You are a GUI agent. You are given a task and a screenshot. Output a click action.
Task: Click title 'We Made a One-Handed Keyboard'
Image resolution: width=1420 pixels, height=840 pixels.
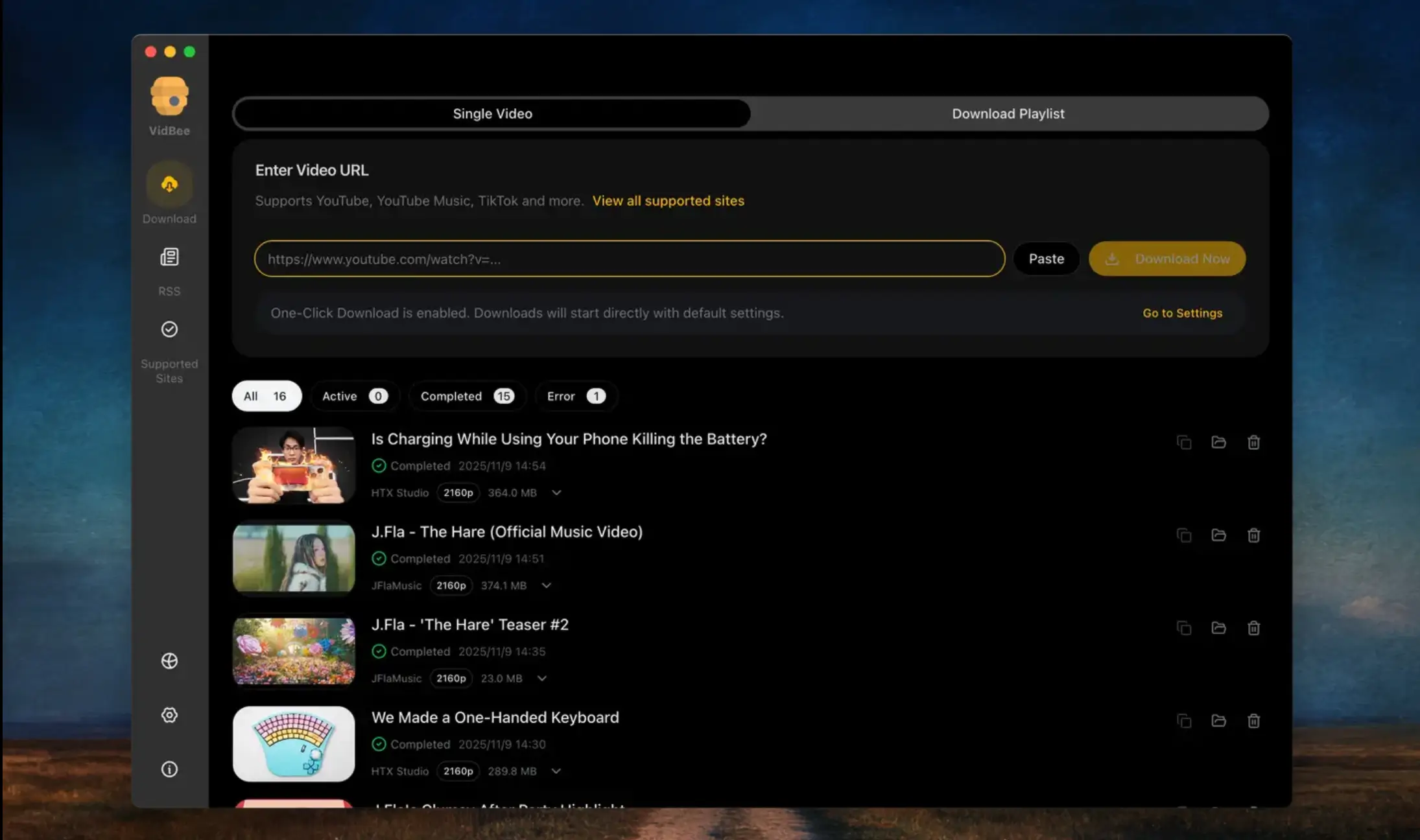coord(495,717)
